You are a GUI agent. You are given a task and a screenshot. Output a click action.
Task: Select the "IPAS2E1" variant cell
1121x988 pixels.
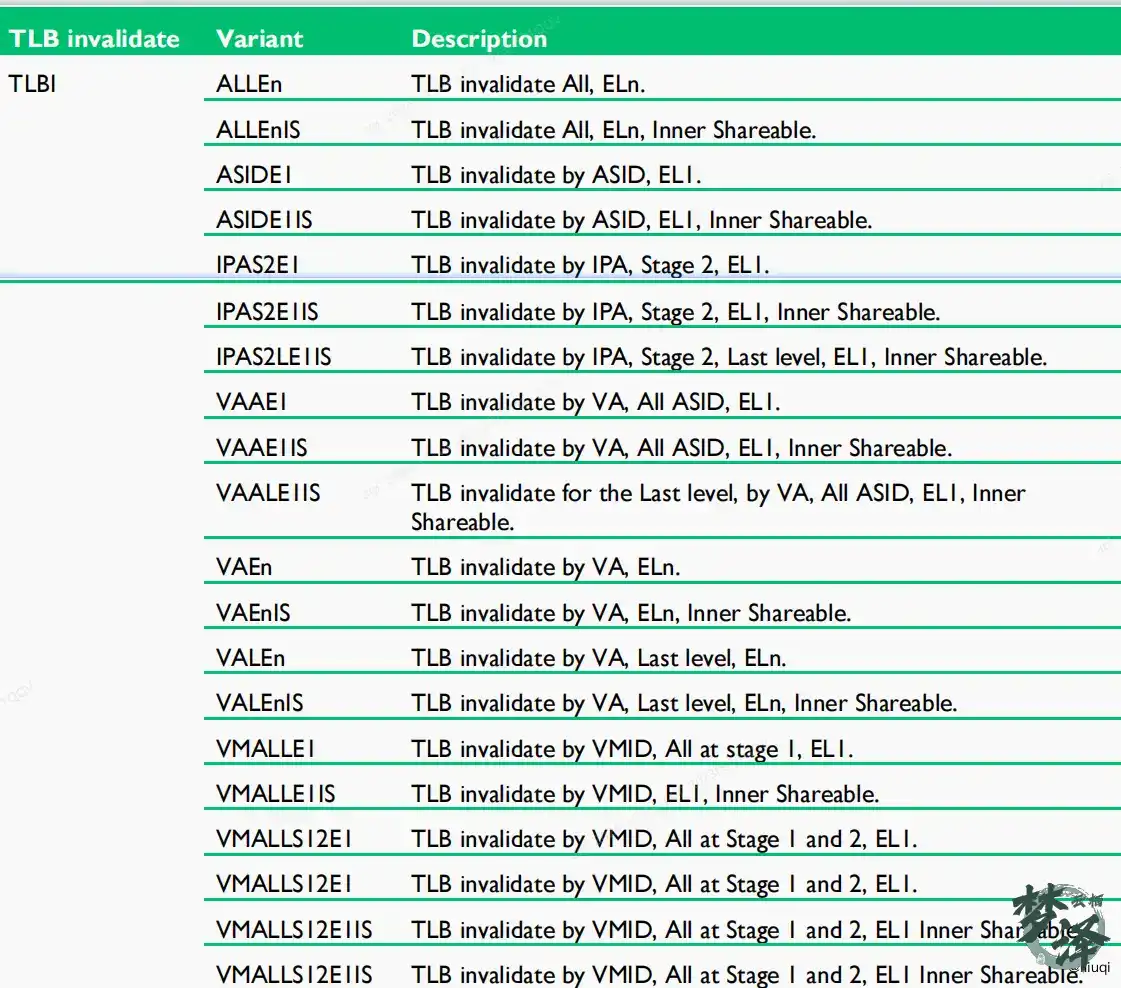[257, 265]
